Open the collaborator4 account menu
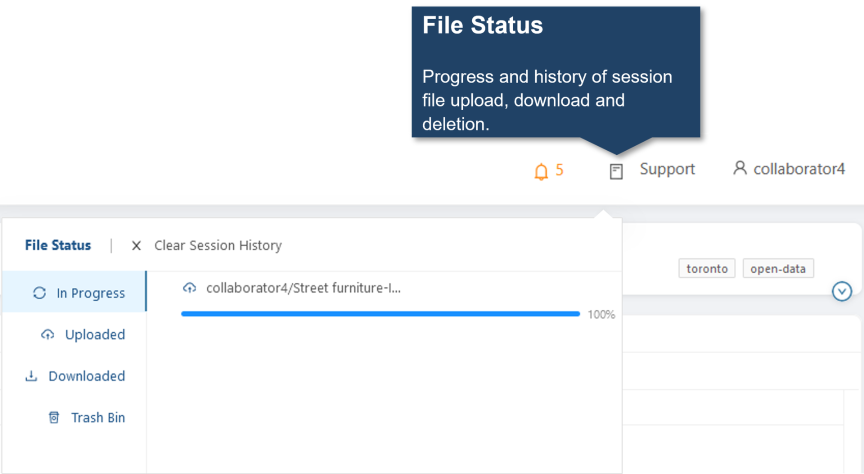 pyautogui.click(x=798, y=169)
